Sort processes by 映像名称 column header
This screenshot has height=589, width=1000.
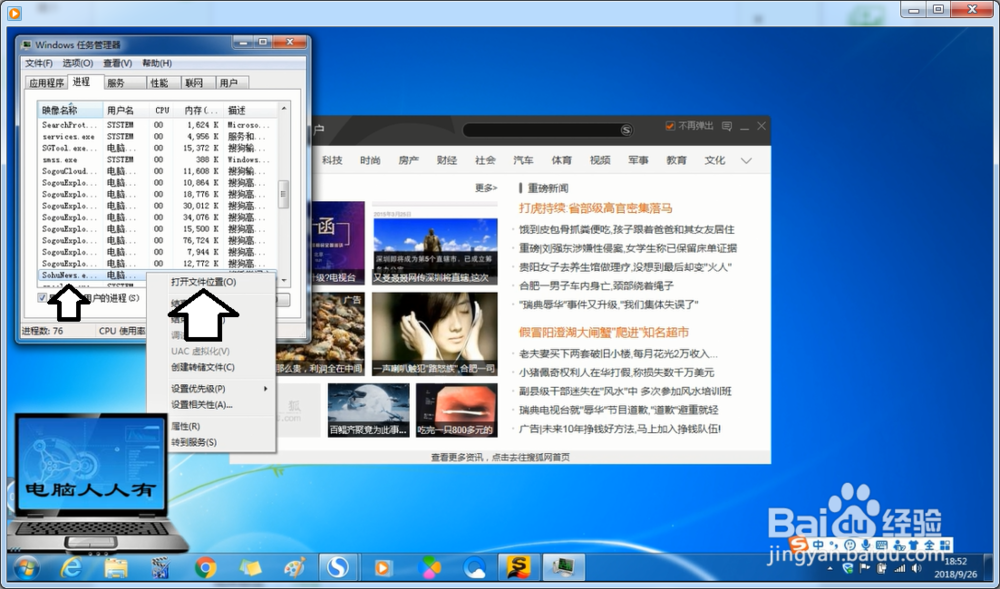point(70,110)
